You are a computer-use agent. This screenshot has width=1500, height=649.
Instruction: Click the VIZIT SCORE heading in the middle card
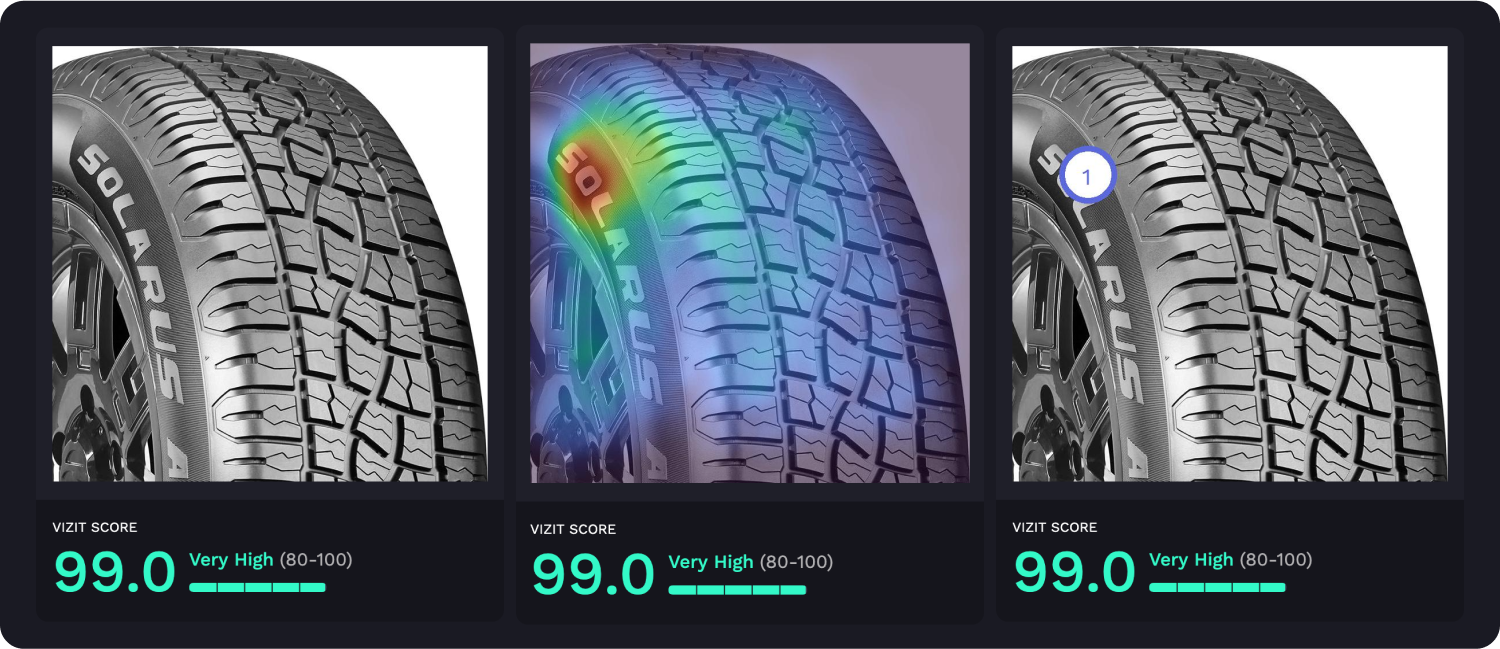[573, 529]
